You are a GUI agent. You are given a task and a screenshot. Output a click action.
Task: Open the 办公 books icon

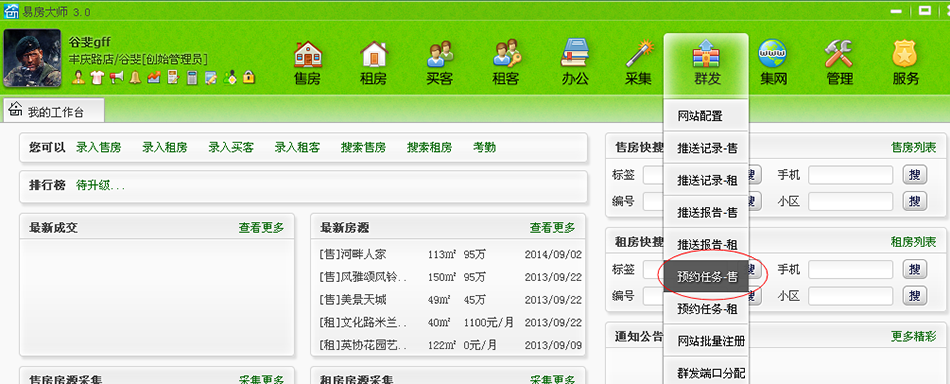click(574, 62)
